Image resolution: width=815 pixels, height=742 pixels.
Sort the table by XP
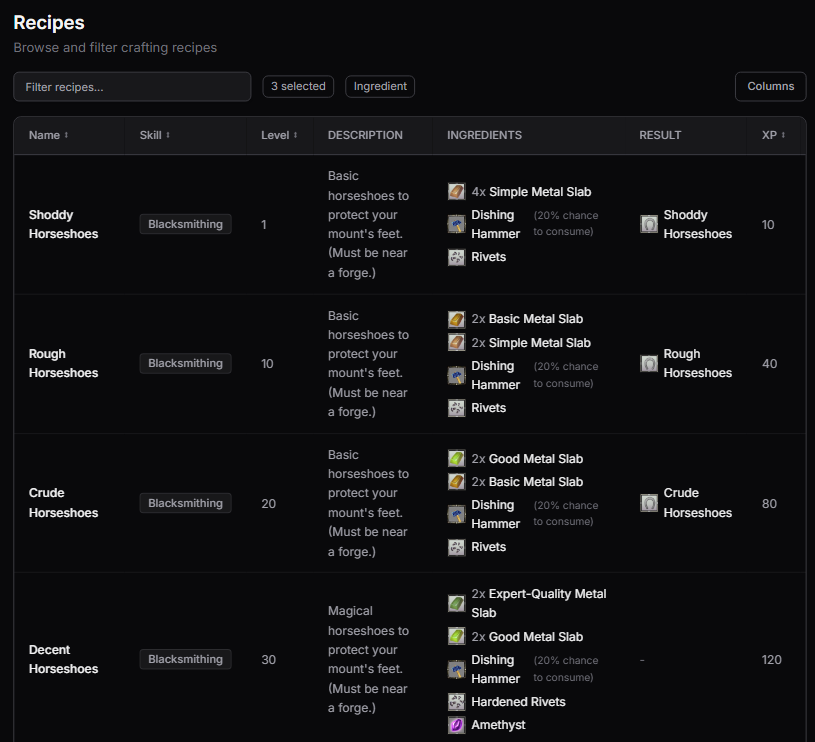click(771, 135)
